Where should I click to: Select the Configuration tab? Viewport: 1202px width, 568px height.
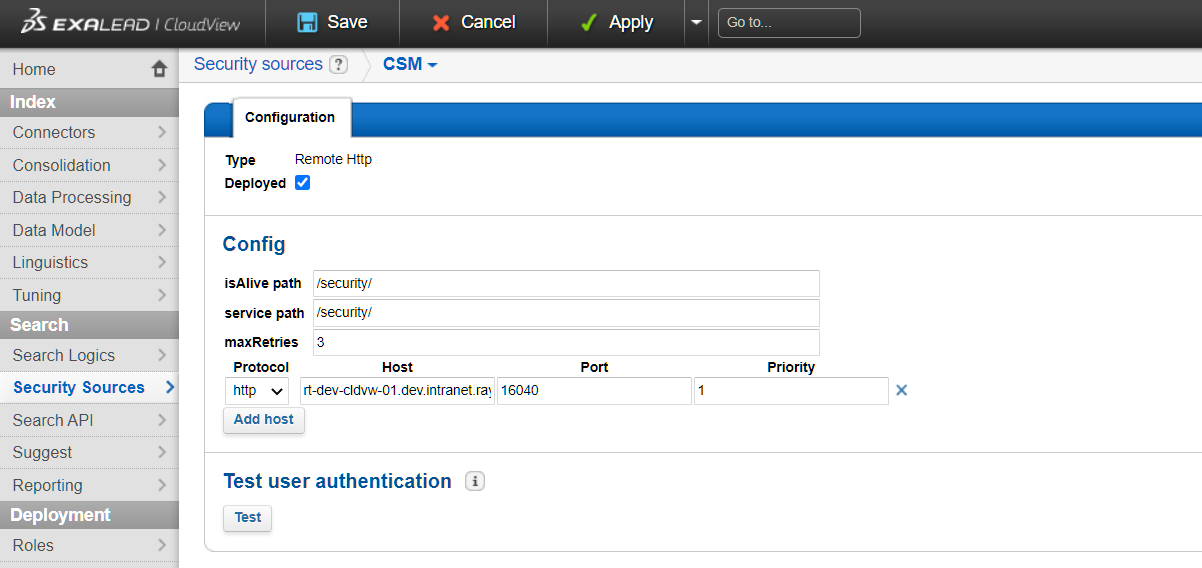tap(290, 117)
